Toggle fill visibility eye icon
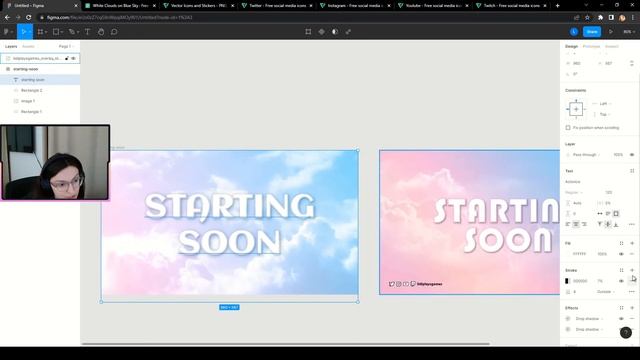Viewport: 640px width, 360px height. [621, 254]
